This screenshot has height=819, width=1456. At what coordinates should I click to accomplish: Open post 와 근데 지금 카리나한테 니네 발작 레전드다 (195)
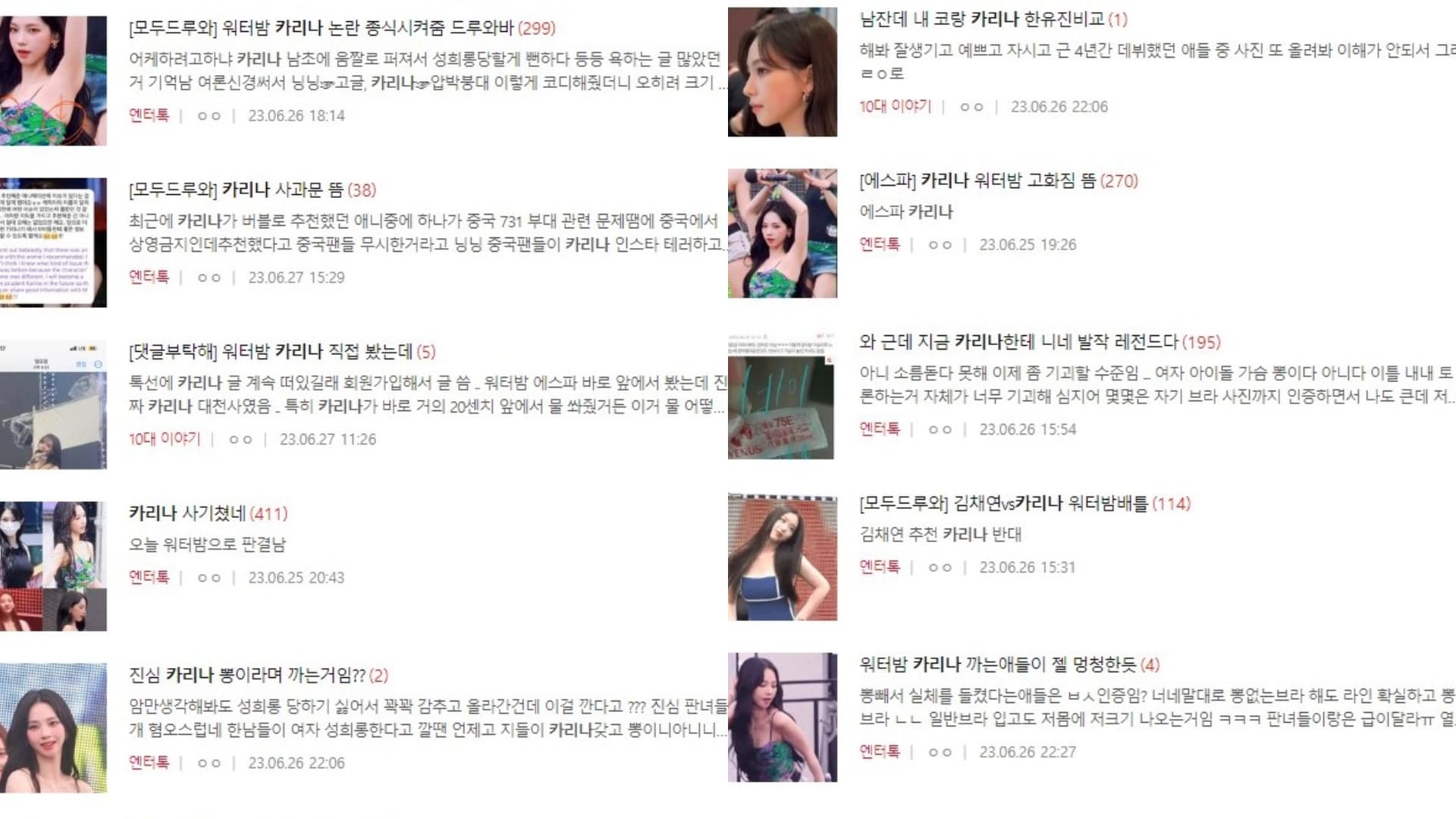click(1040, 342)
